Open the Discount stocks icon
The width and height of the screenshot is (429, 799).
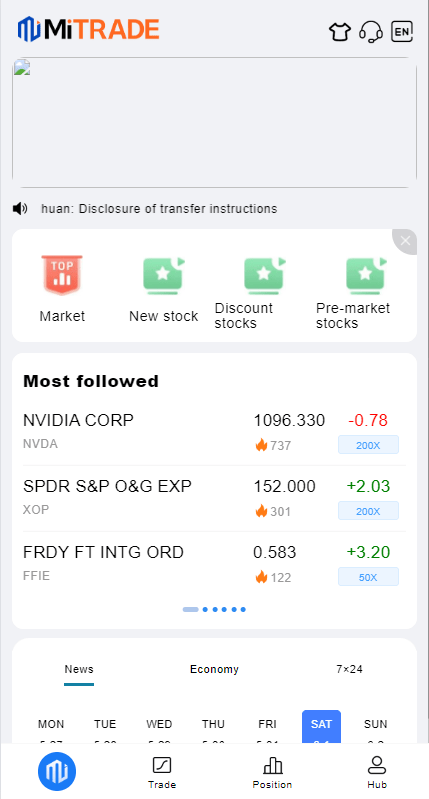[x=264, y=276]
